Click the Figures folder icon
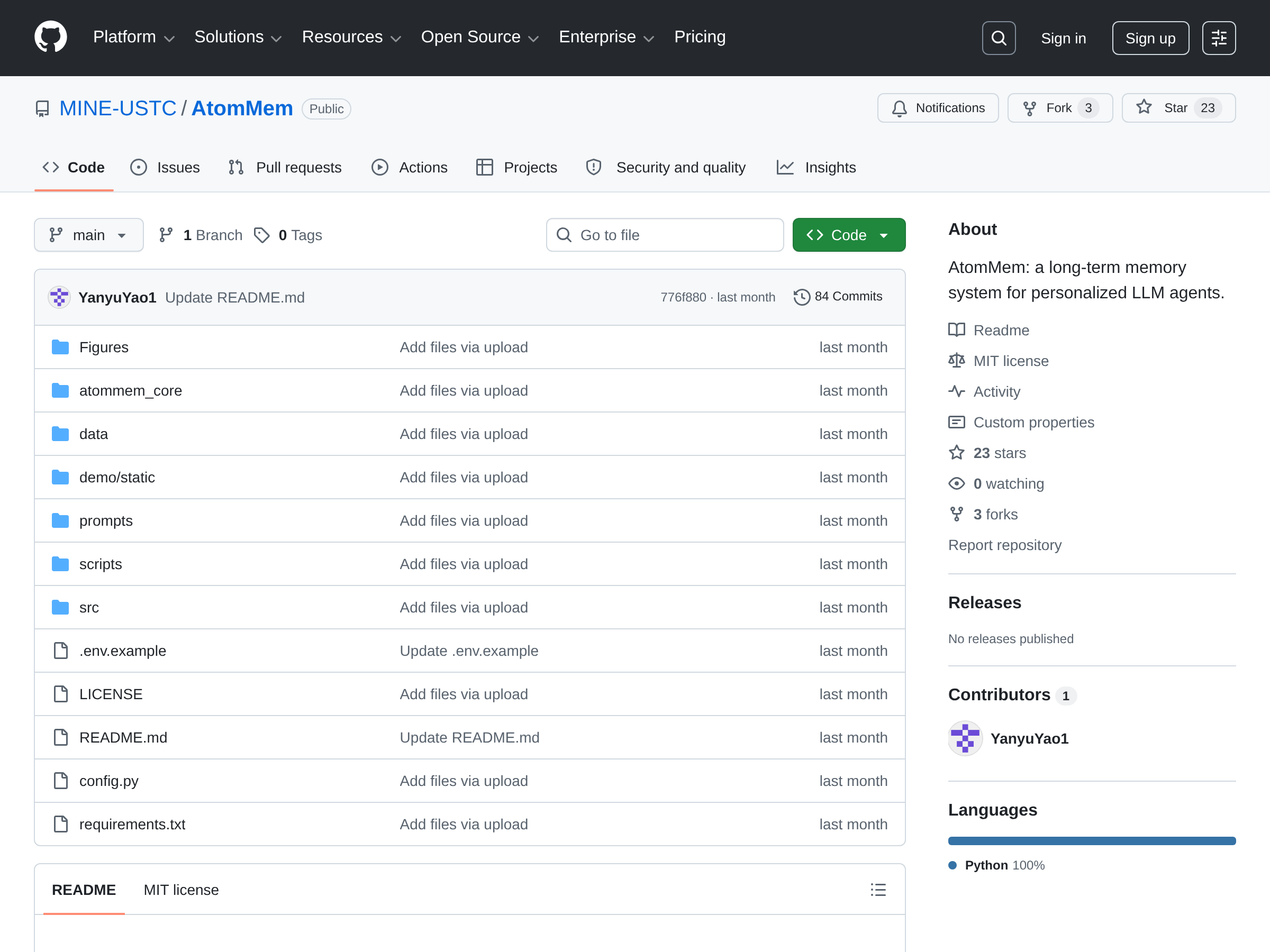Viewport: 1270px width, 952px height. pyautogui.click(x=60, y=347)
